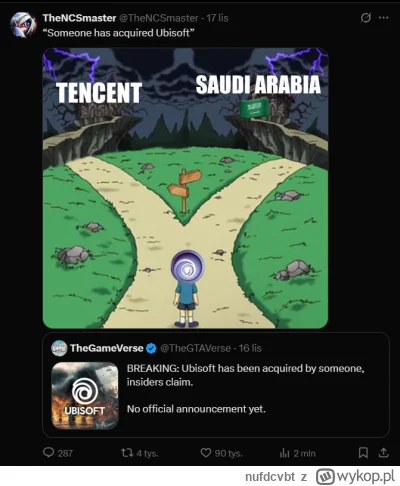Image resolution: width=400 pixels, height=486 pixels.
Task: Enlarge the Tencent vs Saudi Arabia meme
Action: tap(185, 188)
